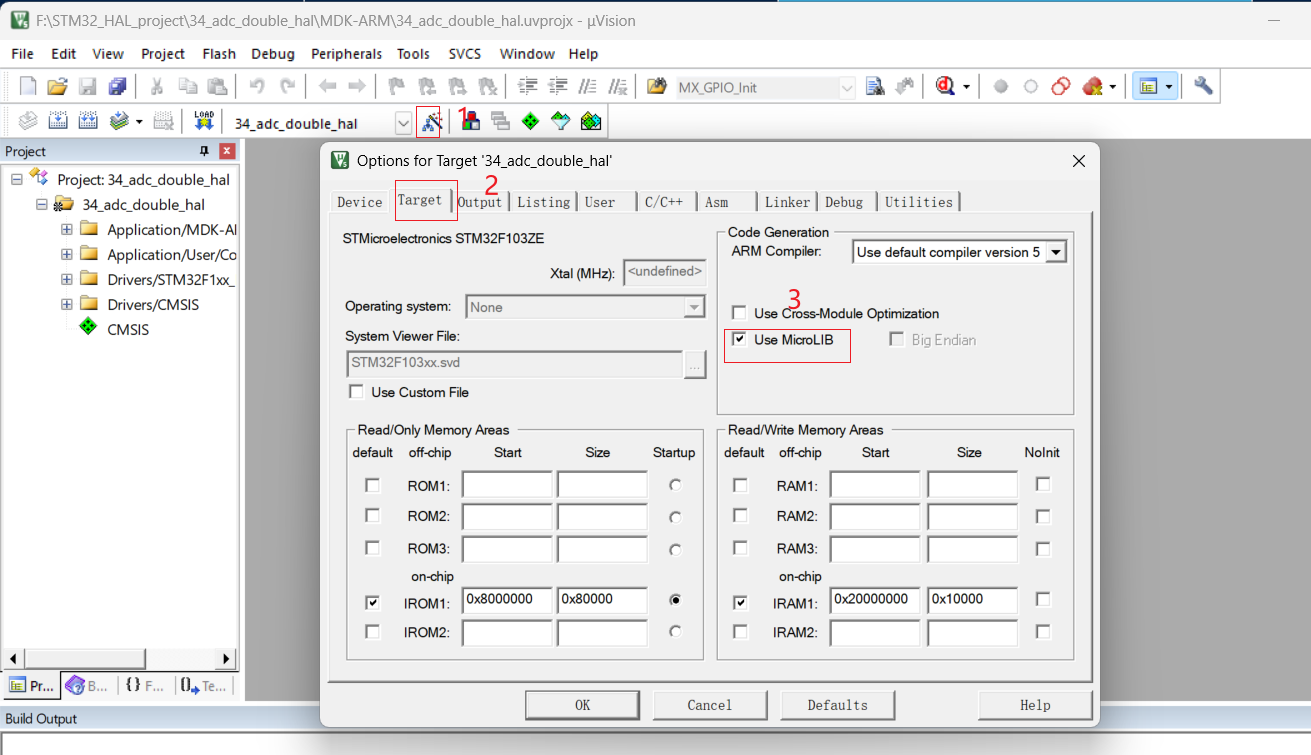This screenshot has width=1311, height=755.
Task: Click the System Viewer File browse button
Action: [x=695, y=365]
